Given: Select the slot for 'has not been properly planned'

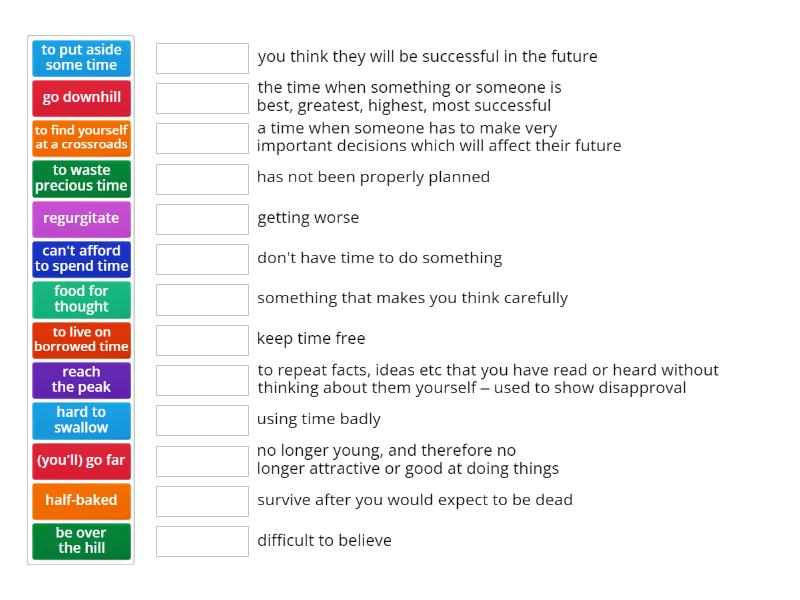Looking at the screenshot, I should [202, 179].
